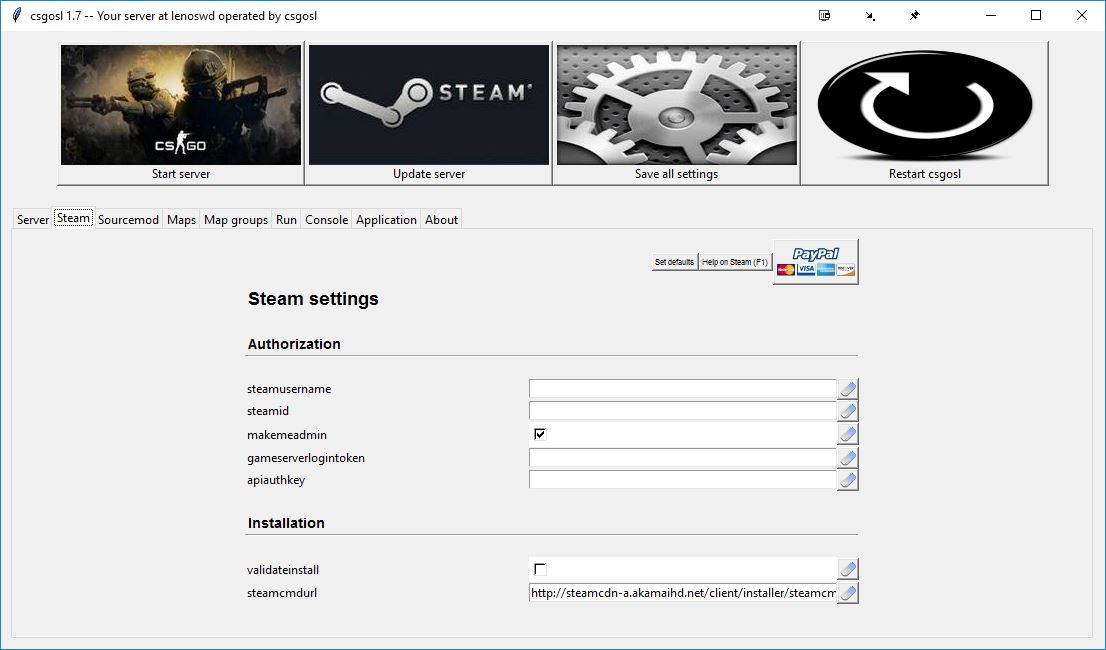Screen dimensions: 1106x650
Task: Maximize the csgosl window
Action: pos(1036,16)
